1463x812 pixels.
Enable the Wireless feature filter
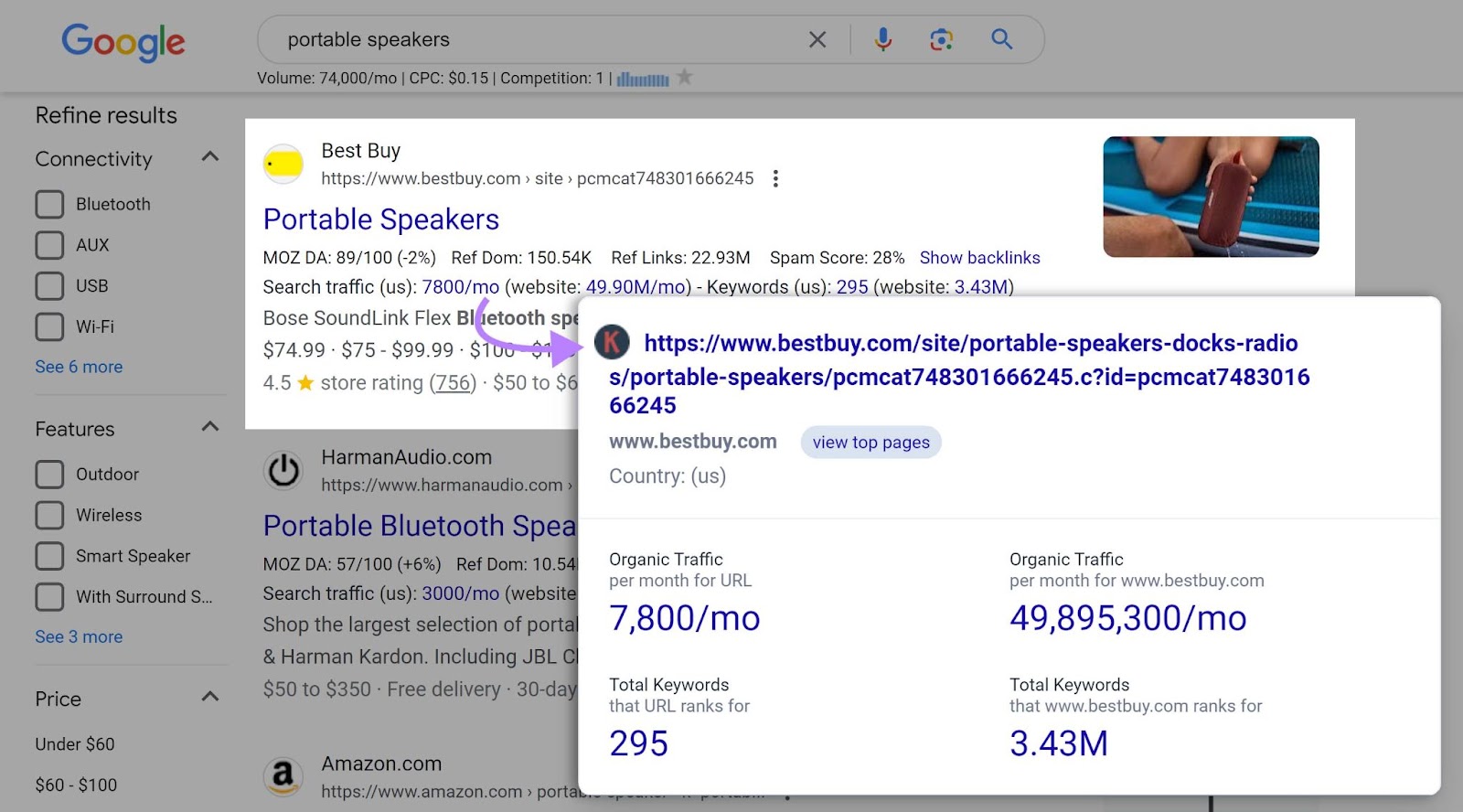point(49,515)
